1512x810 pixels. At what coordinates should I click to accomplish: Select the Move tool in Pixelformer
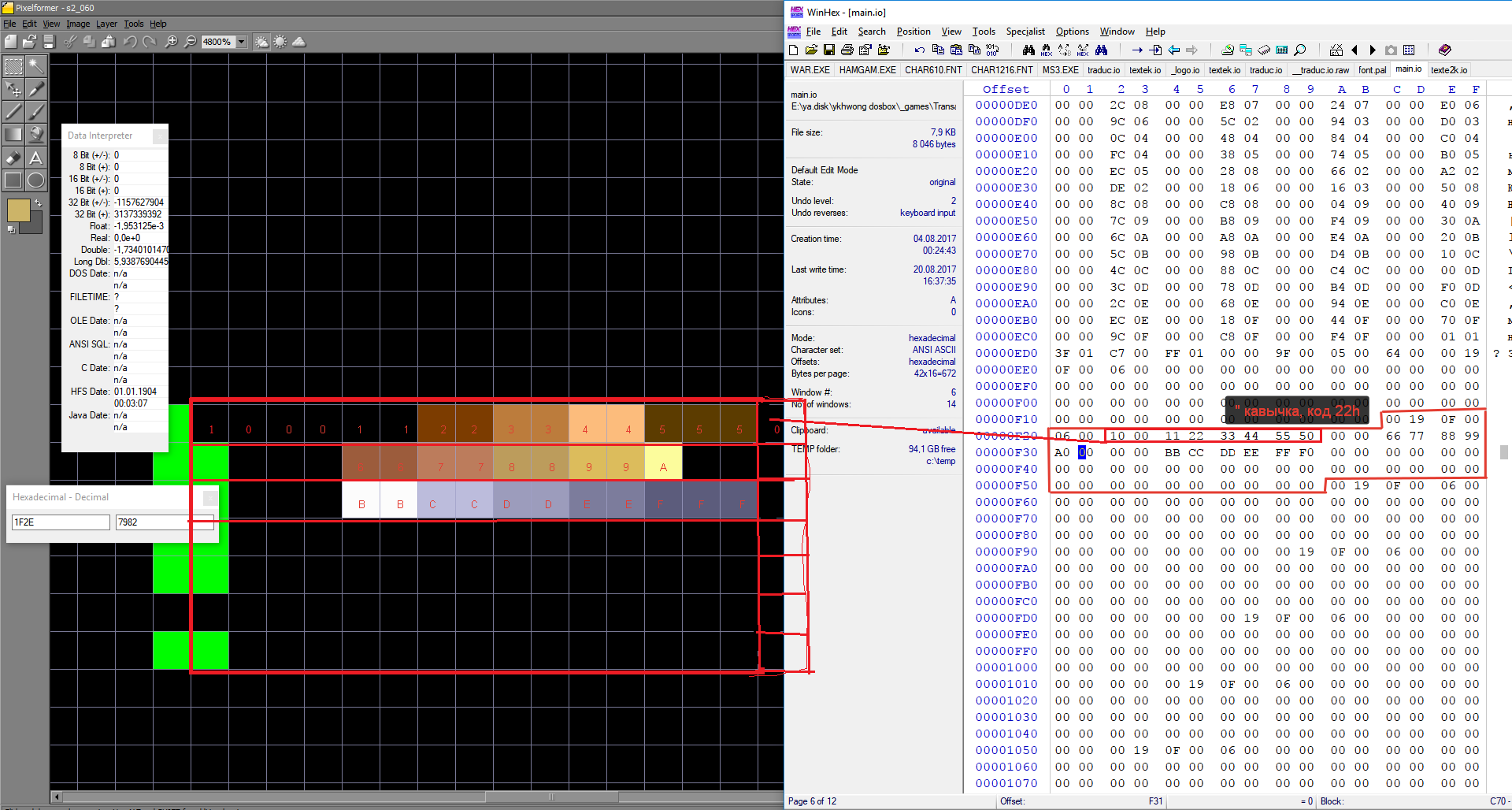click(x=13, y=89)
